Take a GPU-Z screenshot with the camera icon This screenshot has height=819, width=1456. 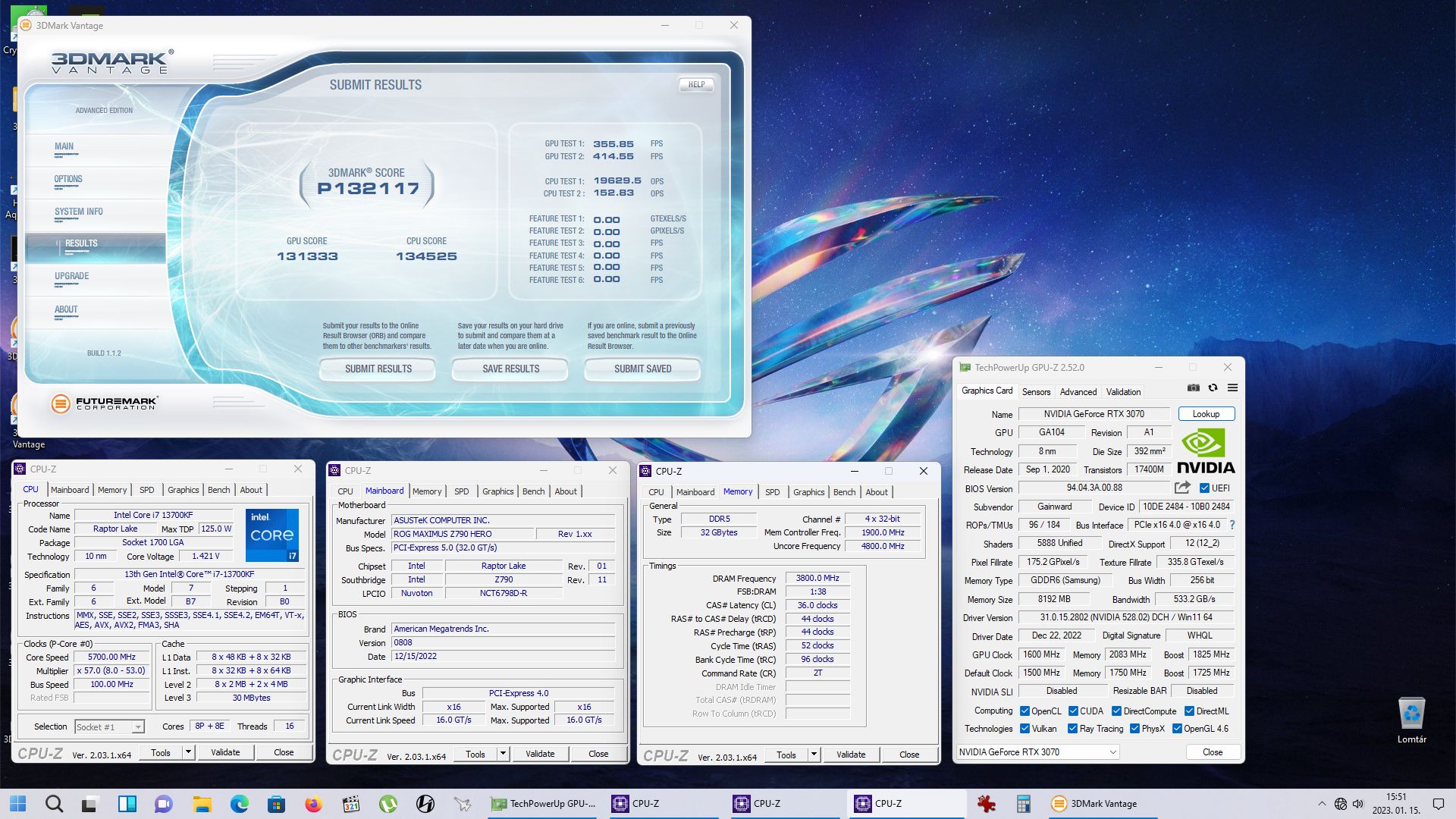pos(1193,388)
